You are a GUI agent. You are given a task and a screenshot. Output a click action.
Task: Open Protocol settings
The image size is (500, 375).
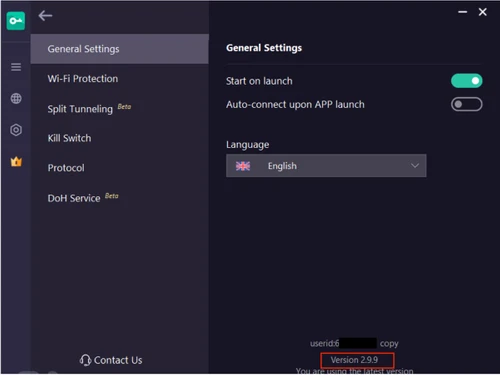pyautogui.click(x=66, y=168)
